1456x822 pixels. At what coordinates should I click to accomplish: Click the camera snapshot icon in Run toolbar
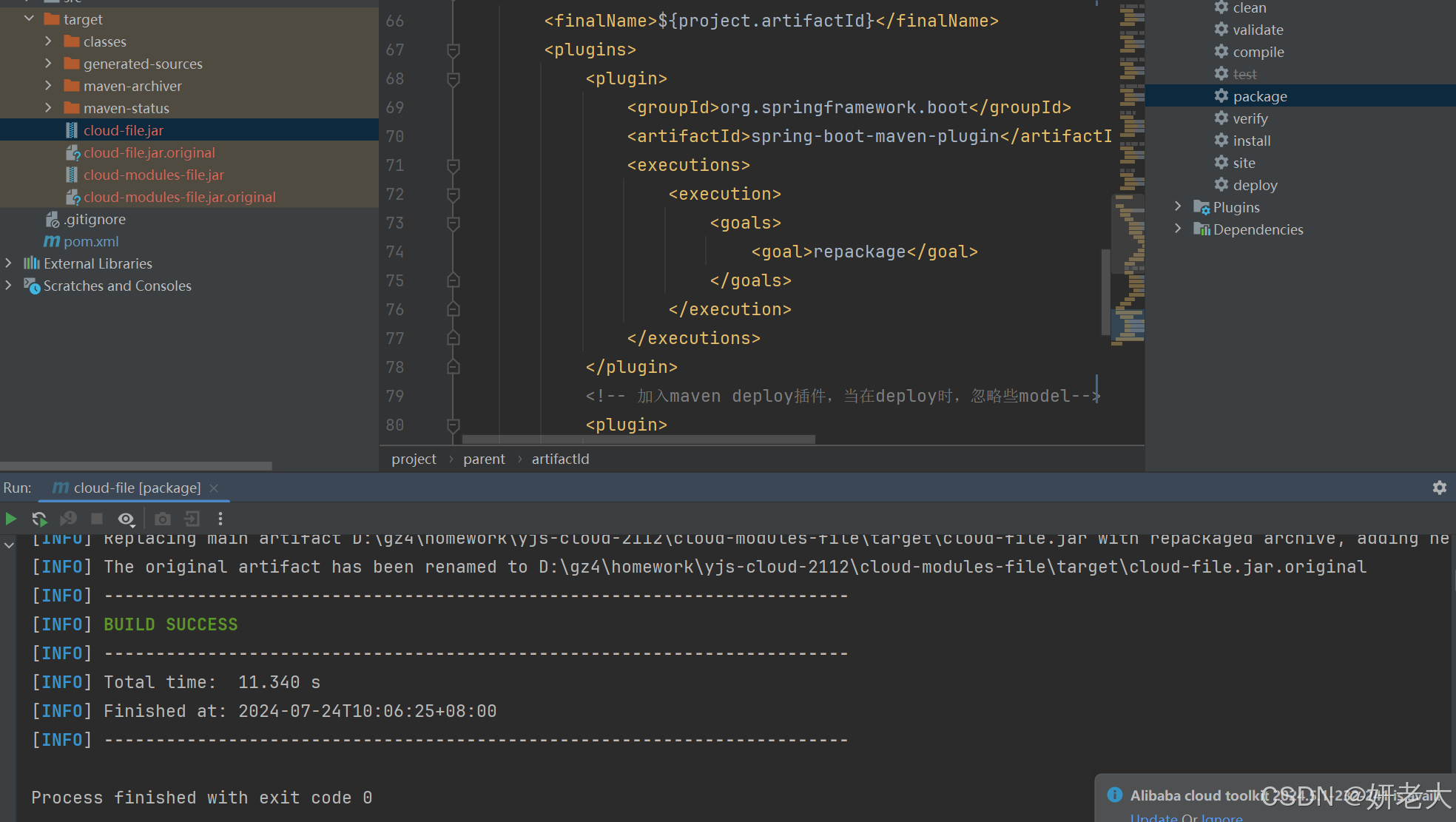pos(163,519)
